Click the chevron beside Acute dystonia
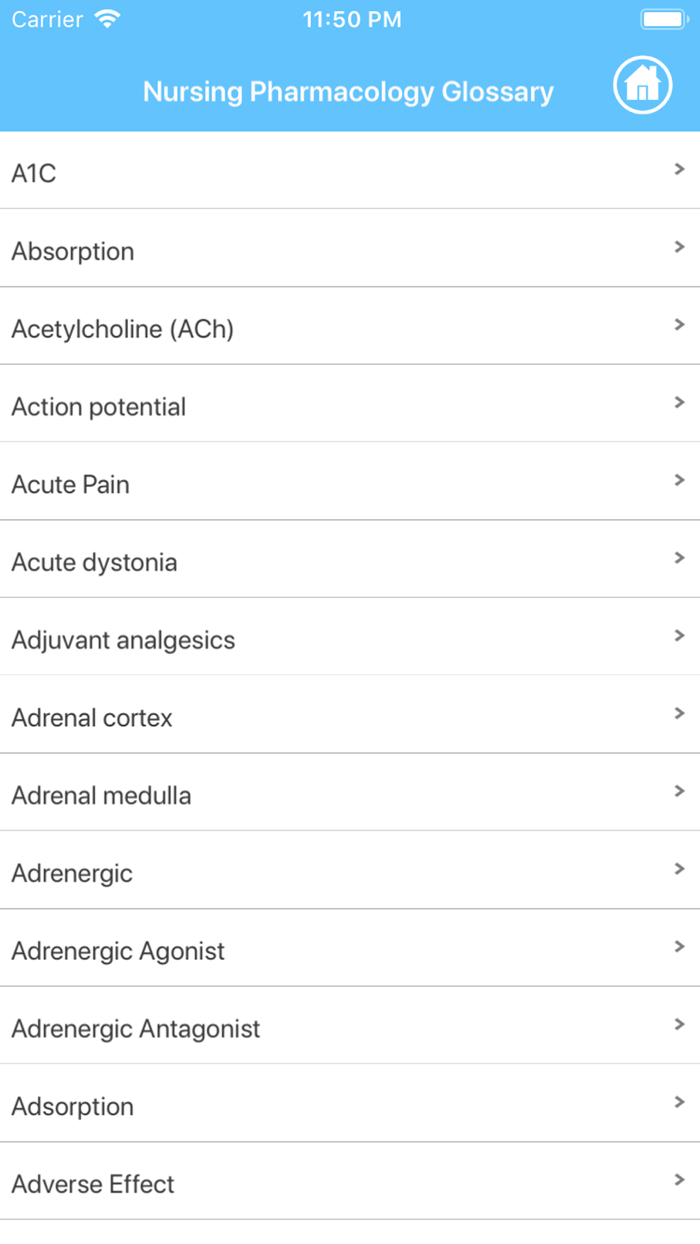This screenshot has height=1244, width=700. point(679,558)
